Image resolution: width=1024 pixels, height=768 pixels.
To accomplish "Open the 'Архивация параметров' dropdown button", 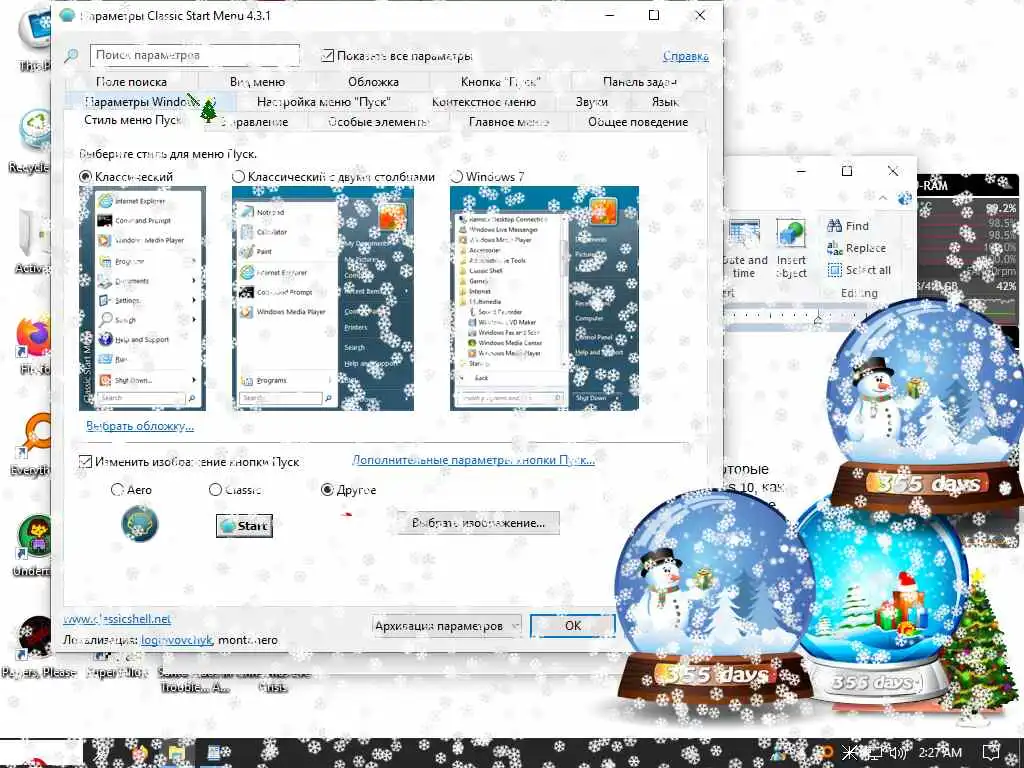I will pos(447,626).
